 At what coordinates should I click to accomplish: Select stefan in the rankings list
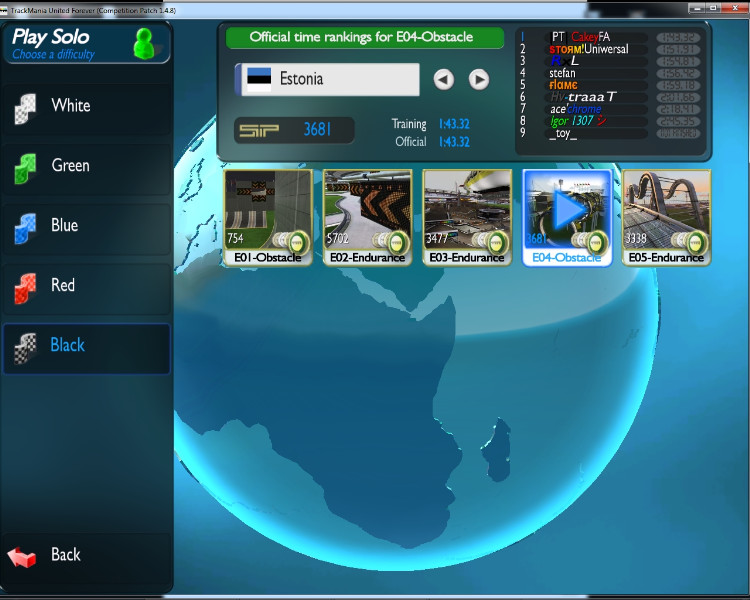[x=562, y=73]
